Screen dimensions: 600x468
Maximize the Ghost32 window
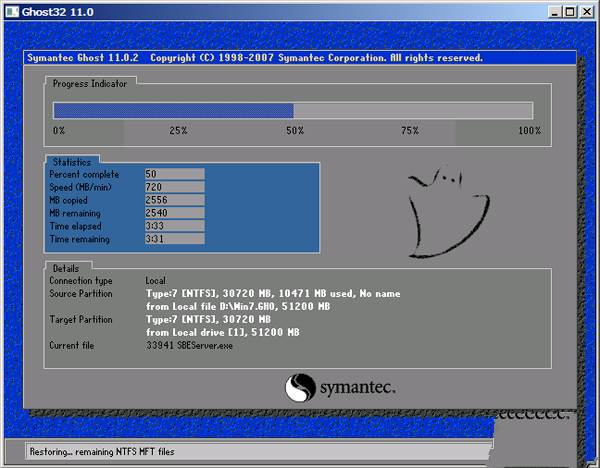568,12
